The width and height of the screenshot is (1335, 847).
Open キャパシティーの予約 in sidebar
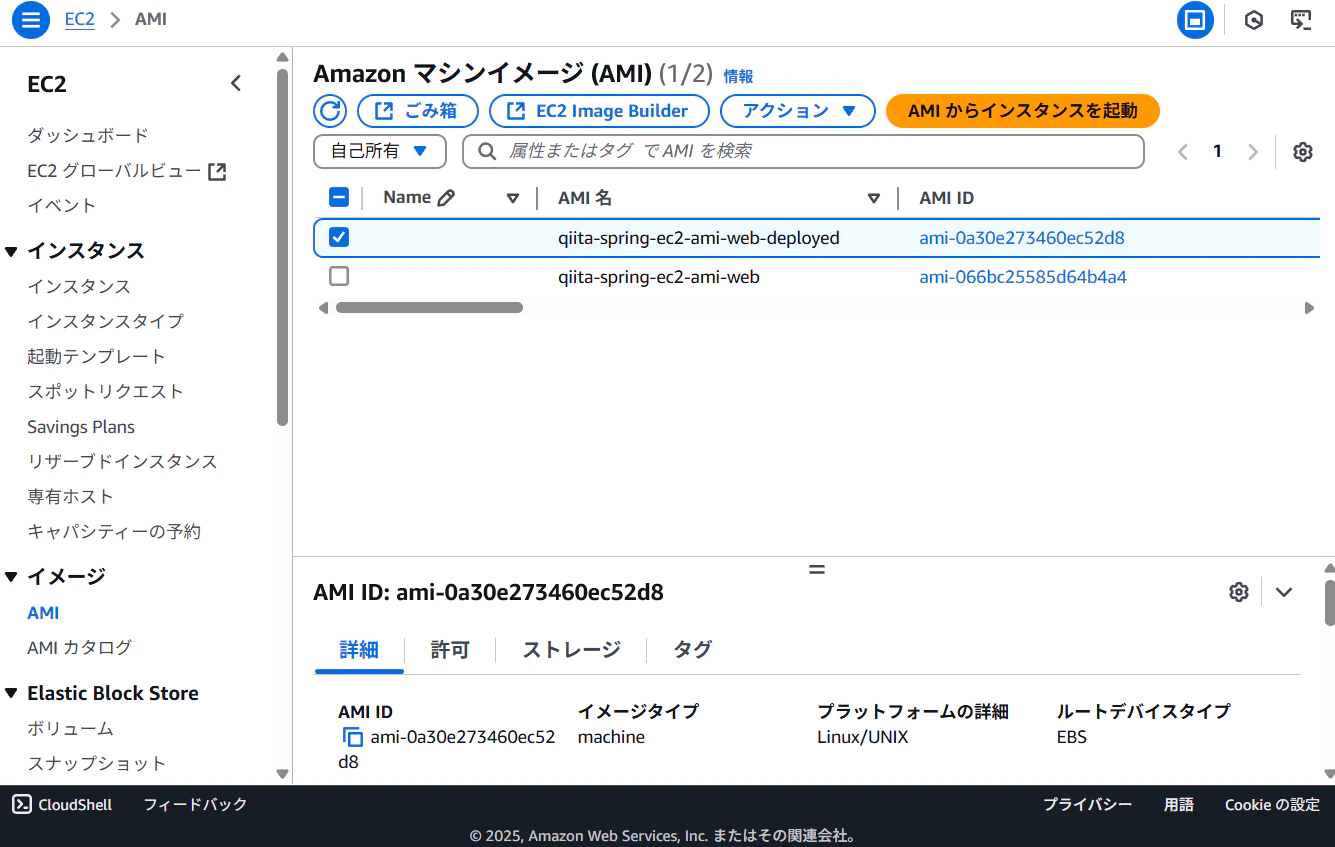[114, 531]
